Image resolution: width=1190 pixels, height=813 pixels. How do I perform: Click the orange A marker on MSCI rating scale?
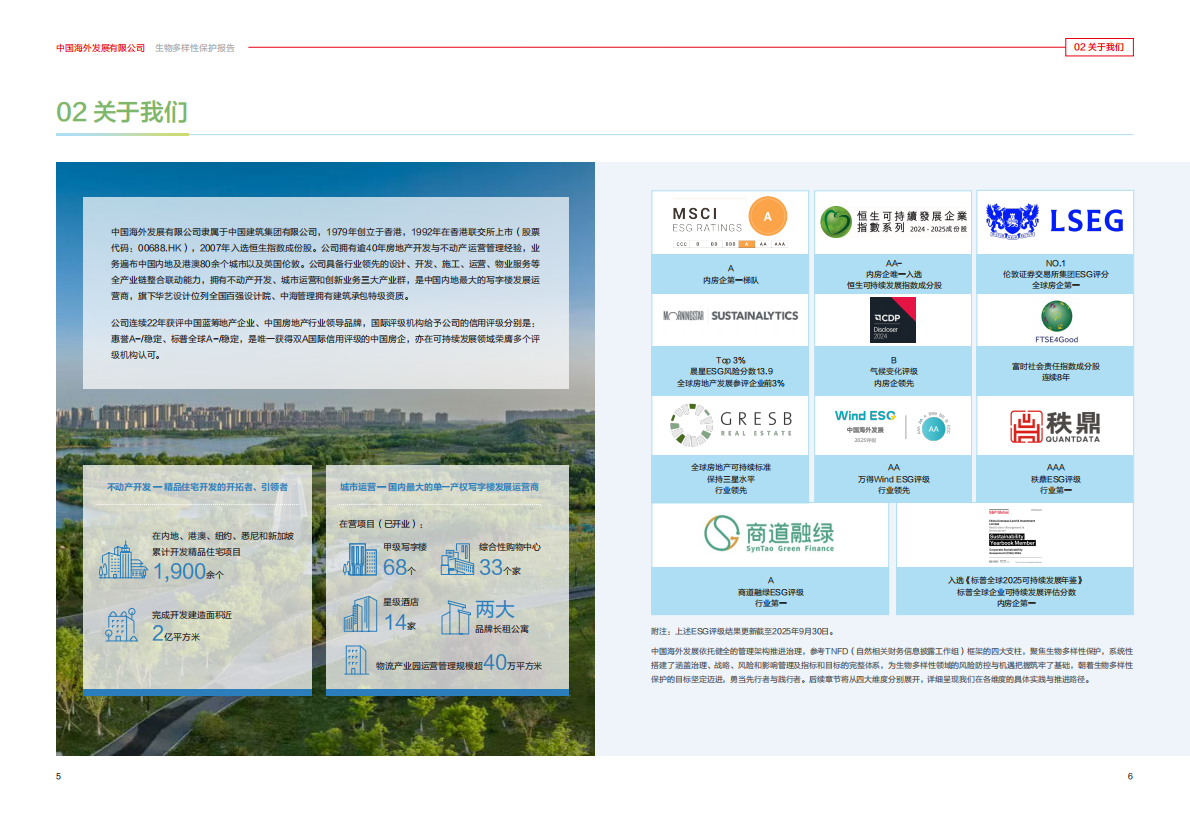coord(746,244)
